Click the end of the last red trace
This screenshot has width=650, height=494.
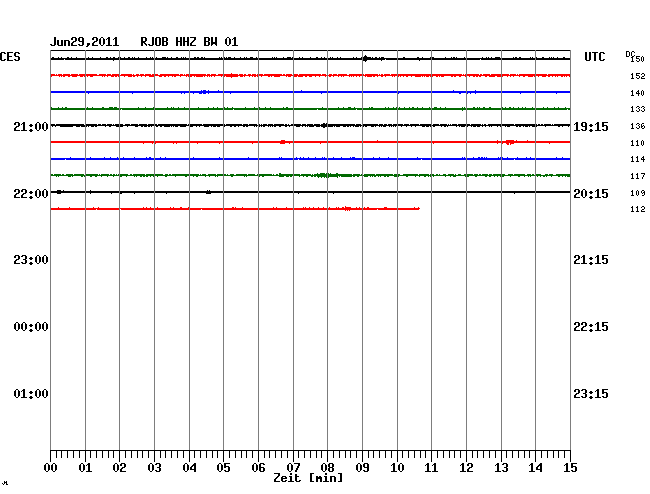418,208
